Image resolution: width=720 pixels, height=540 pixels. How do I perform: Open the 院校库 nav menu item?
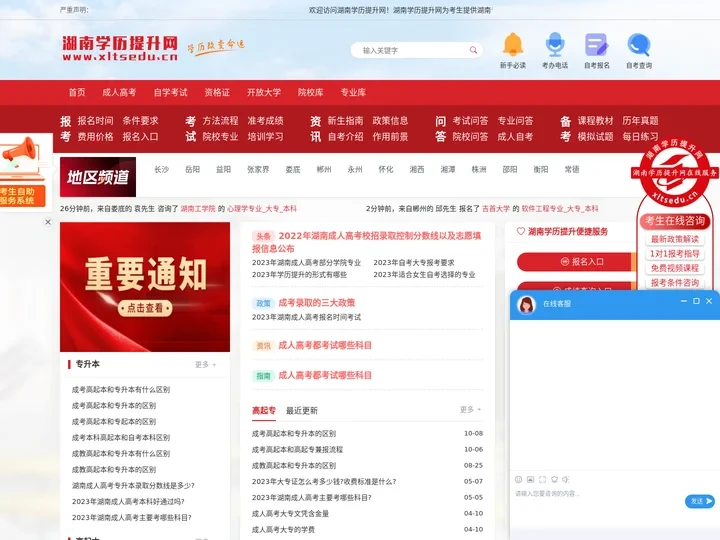coord(310,92)
